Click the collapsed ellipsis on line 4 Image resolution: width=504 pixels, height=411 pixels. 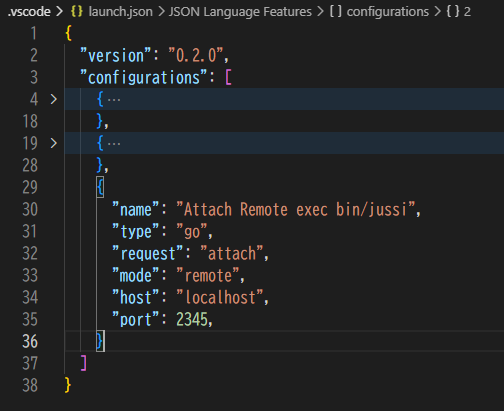point(114,99)
